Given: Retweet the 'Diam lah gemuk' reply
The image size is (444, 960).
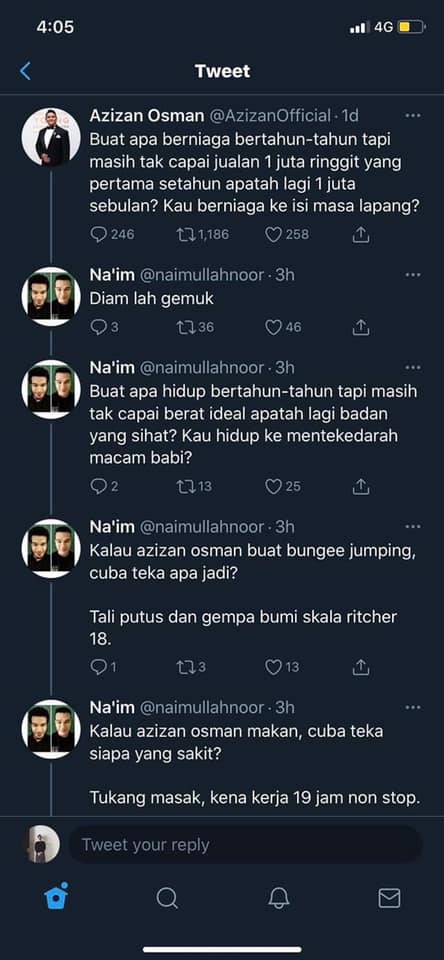Looking at the screenshot, I should 186,328.
